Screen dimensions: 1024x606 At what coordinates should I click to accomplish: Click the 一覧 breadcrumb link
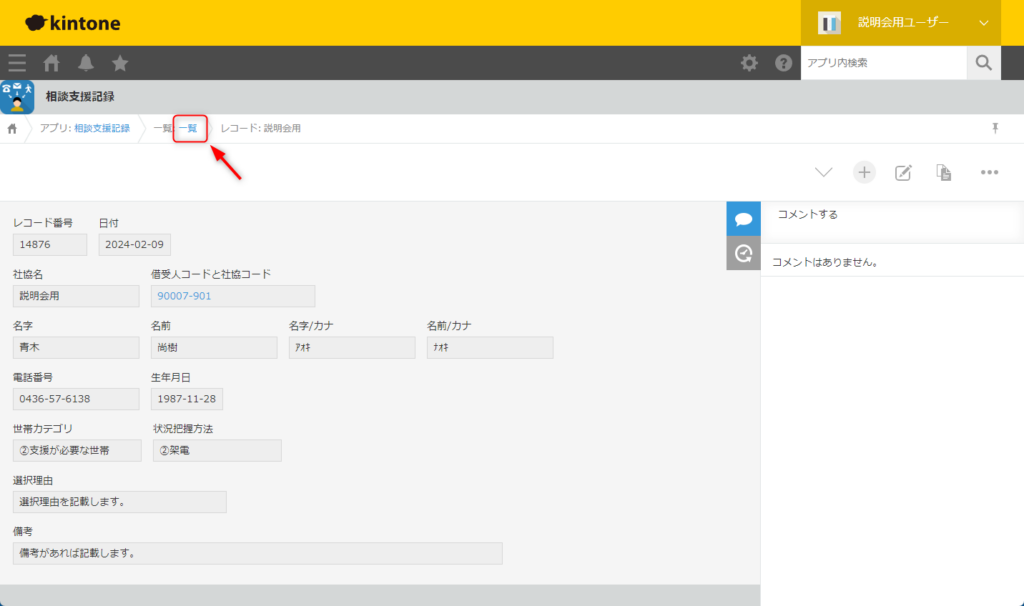click(x=189, y=129)
